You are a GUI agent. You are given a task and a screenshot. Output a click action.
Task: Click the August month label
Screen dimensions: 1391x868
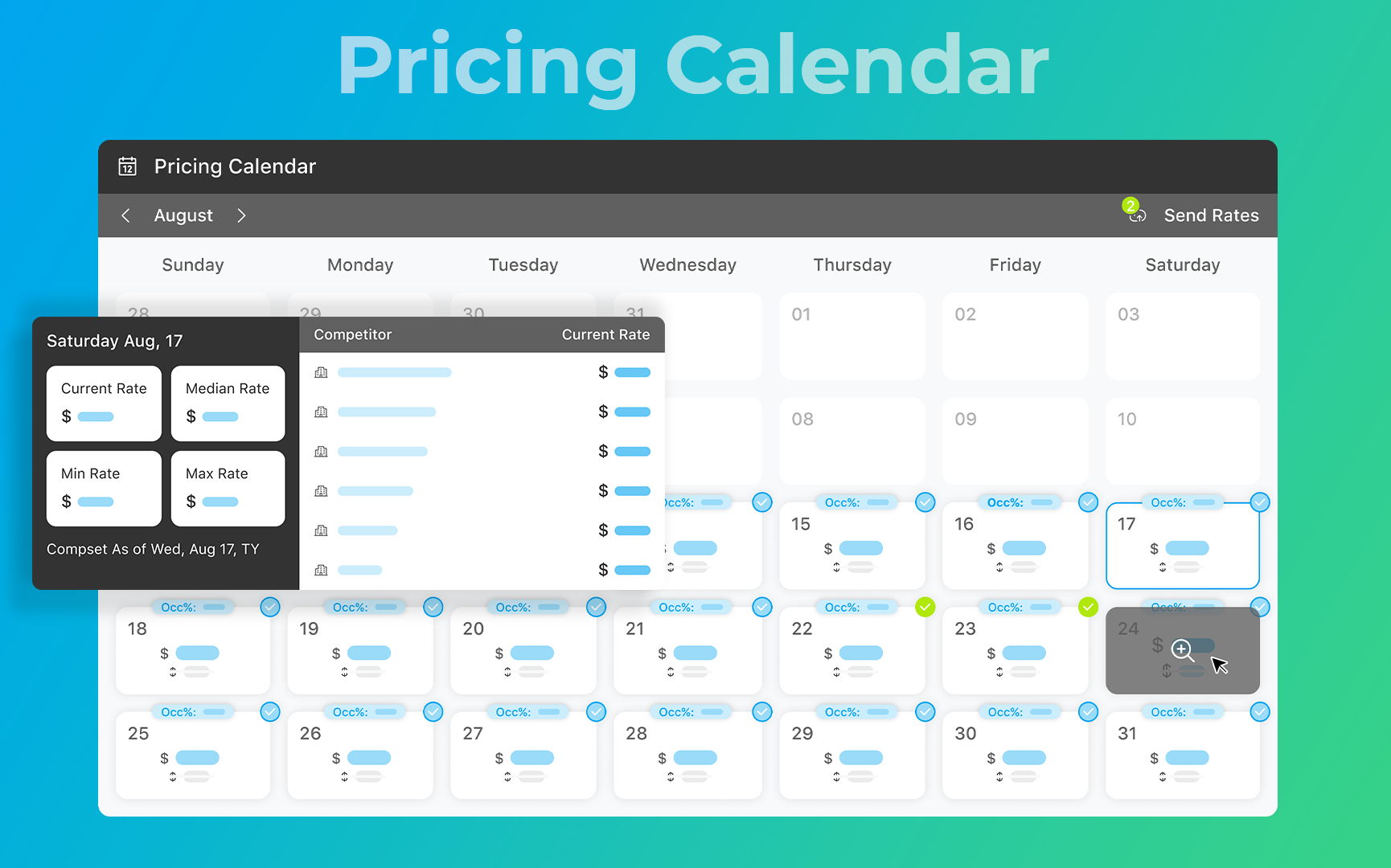pyautogui.click(x=183, y=215)
